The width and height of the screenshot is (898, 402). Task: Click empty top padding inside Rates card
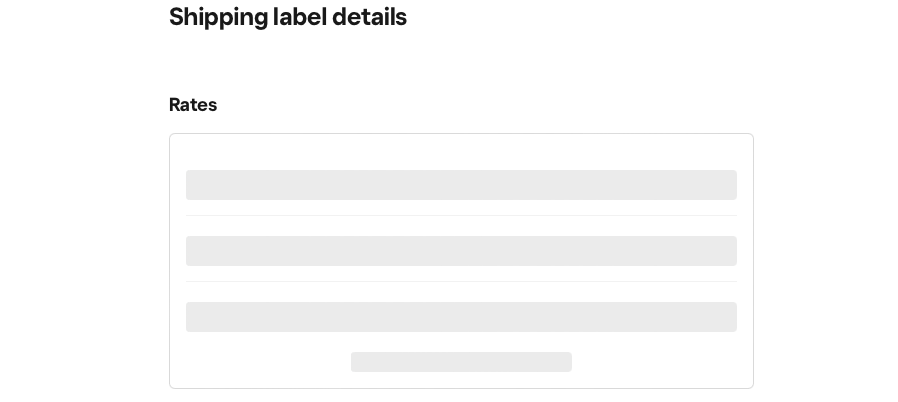click(x=461, y=151)
